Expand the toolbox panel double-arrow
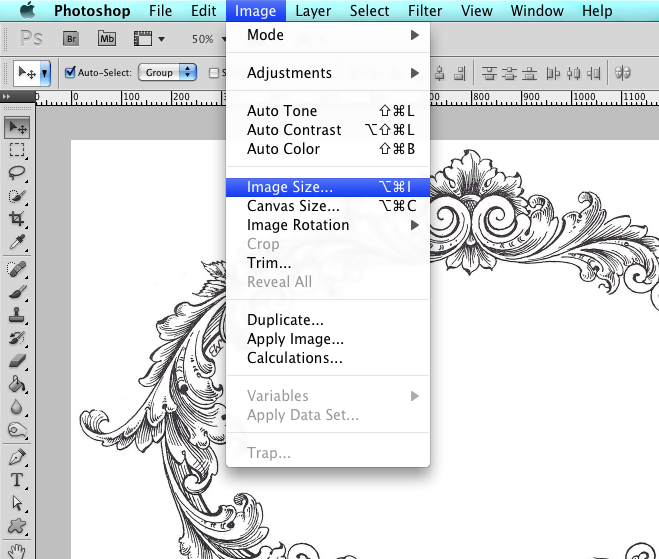659x559 pixels. tap(6, 97)
